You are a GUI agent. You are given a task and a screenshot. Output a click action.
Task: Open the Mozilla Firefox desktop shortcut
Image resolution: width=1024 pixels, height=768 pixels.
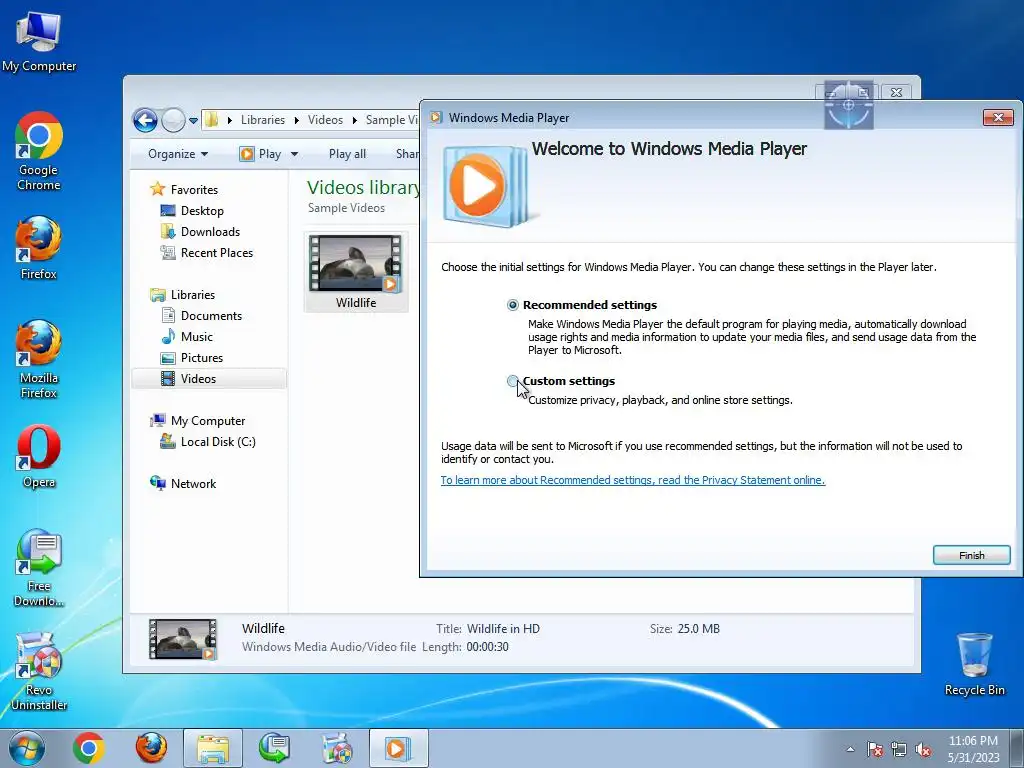[x=39, y=359]
